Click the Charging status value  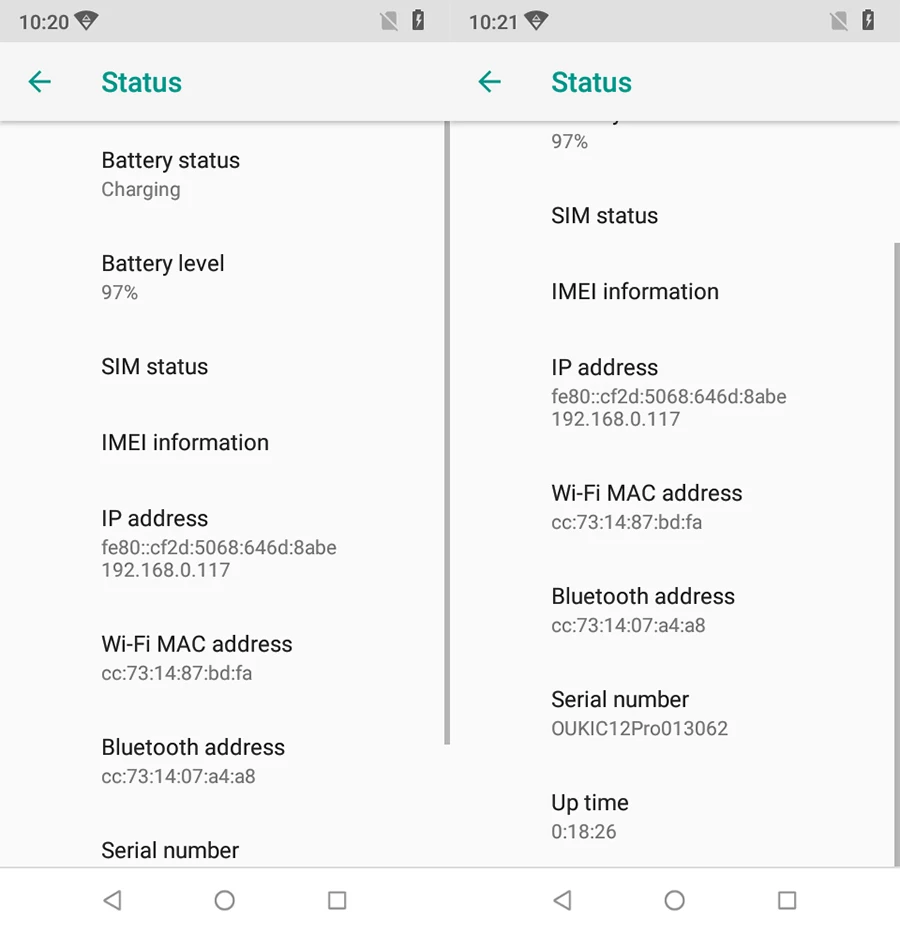141,189
